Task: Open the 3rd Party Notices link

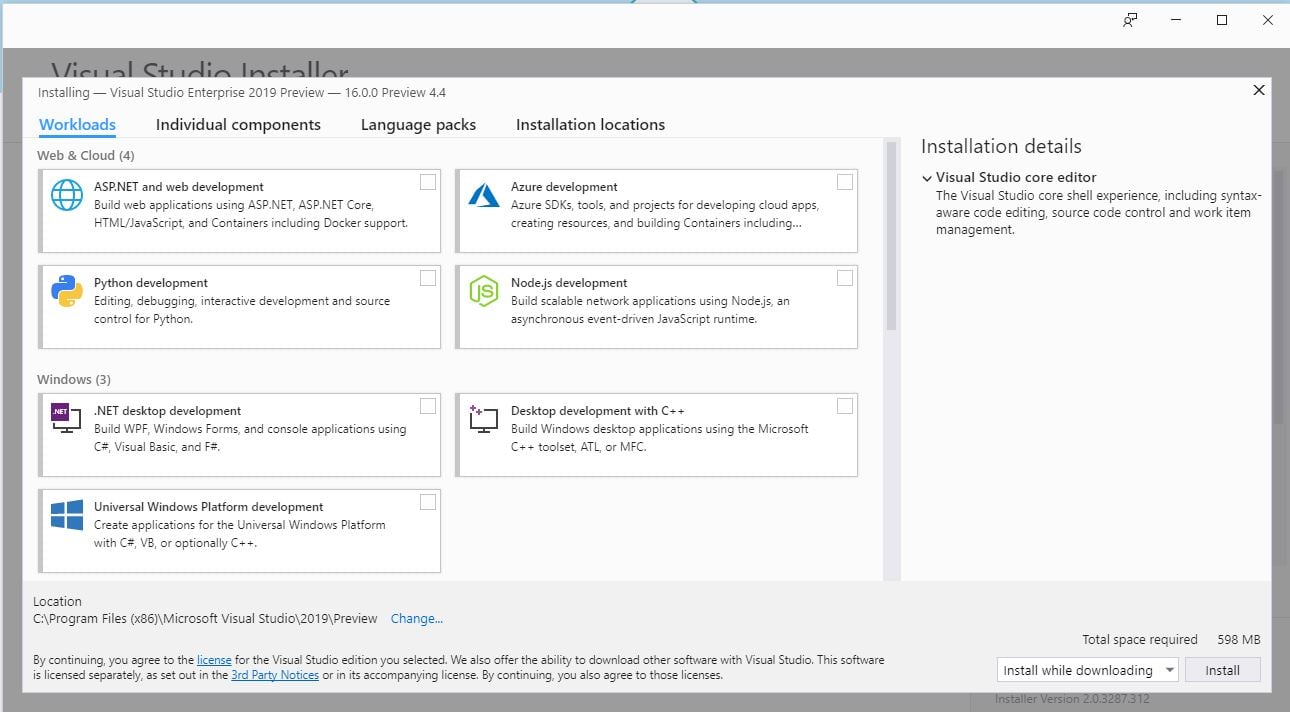Action: [275, 675]
